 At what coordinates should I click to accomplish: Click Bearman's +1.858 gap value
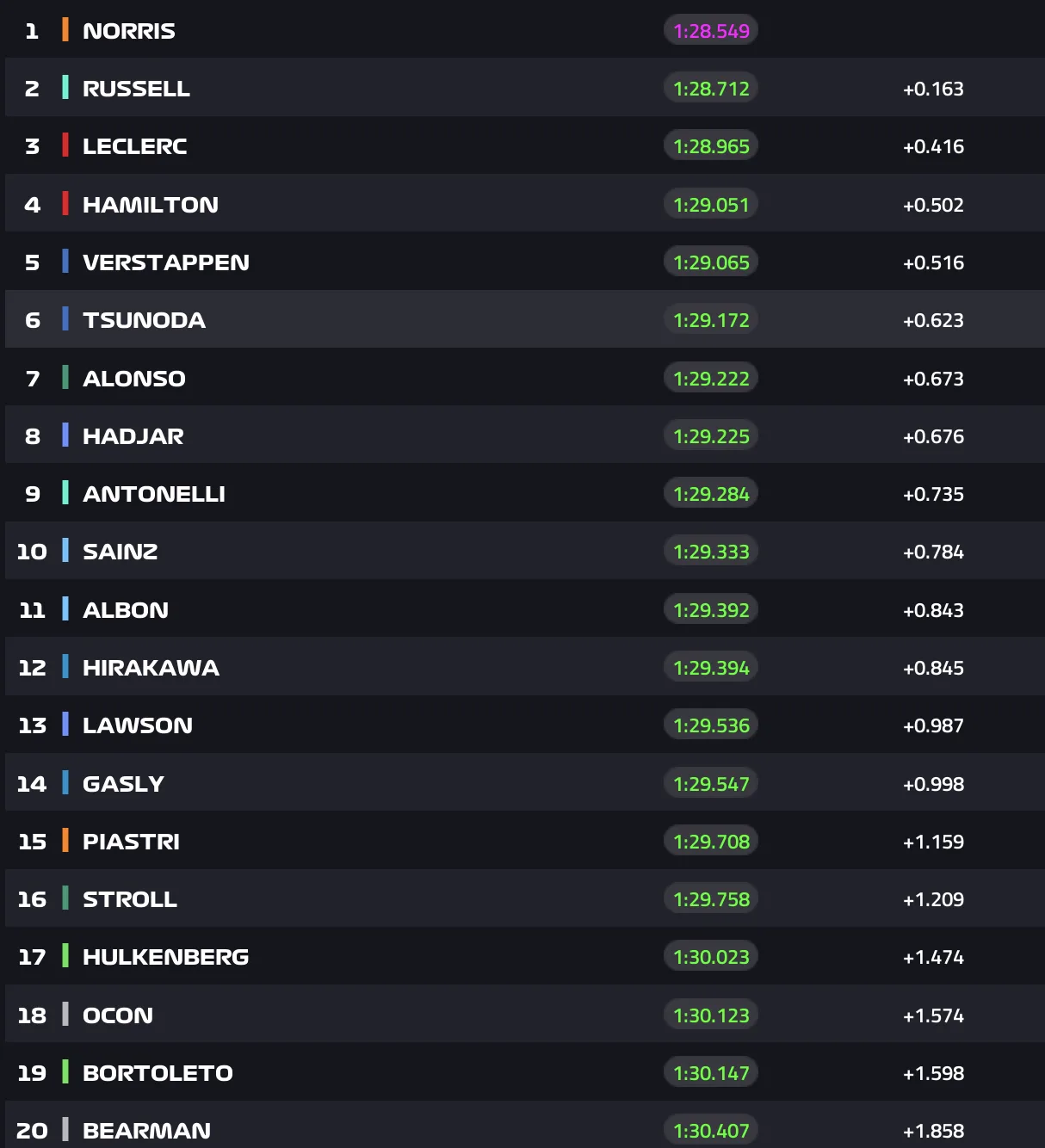tap(933, 1131)
